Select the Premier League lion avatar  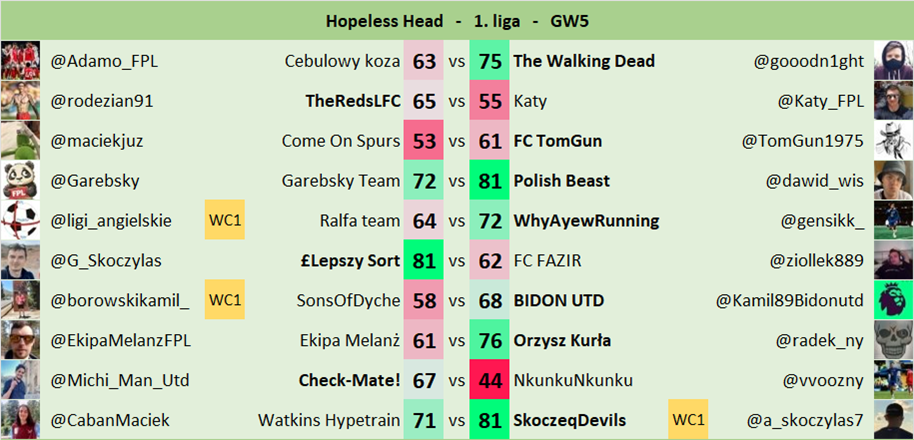click(893, 300)
